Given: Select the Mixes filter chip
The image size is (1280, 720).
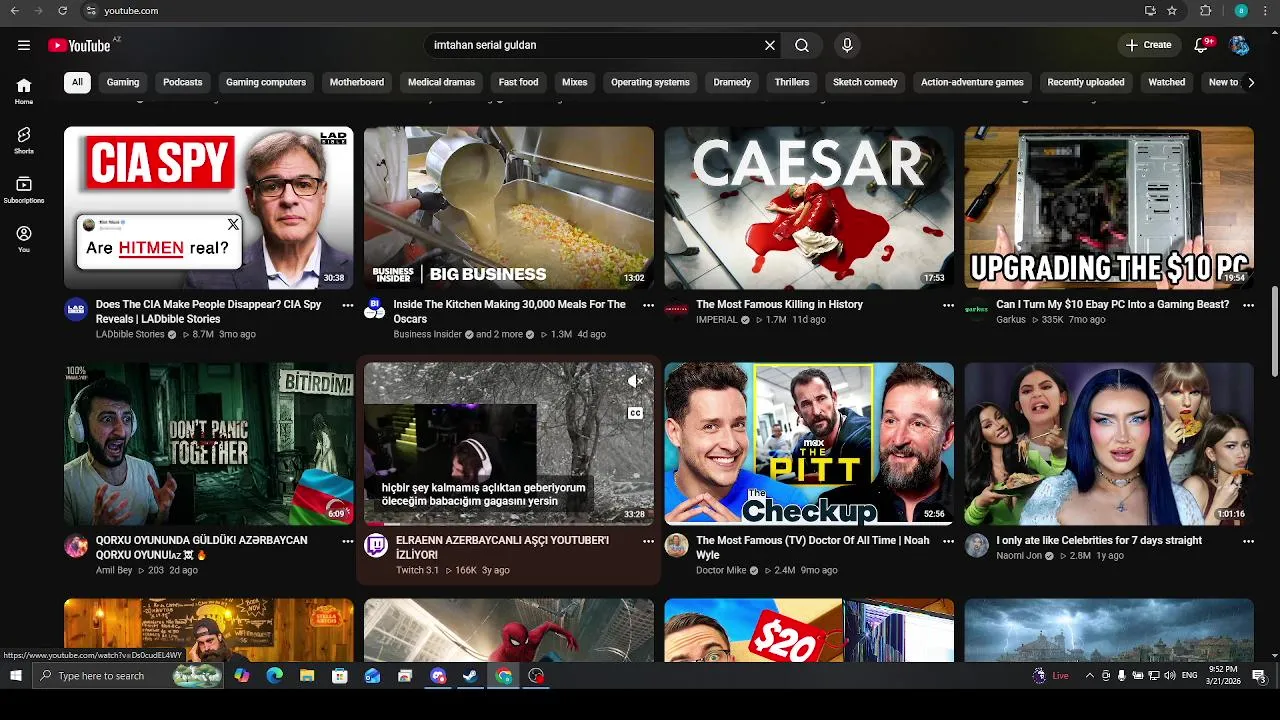Looking at the screenshot, I should coord(574,82).
